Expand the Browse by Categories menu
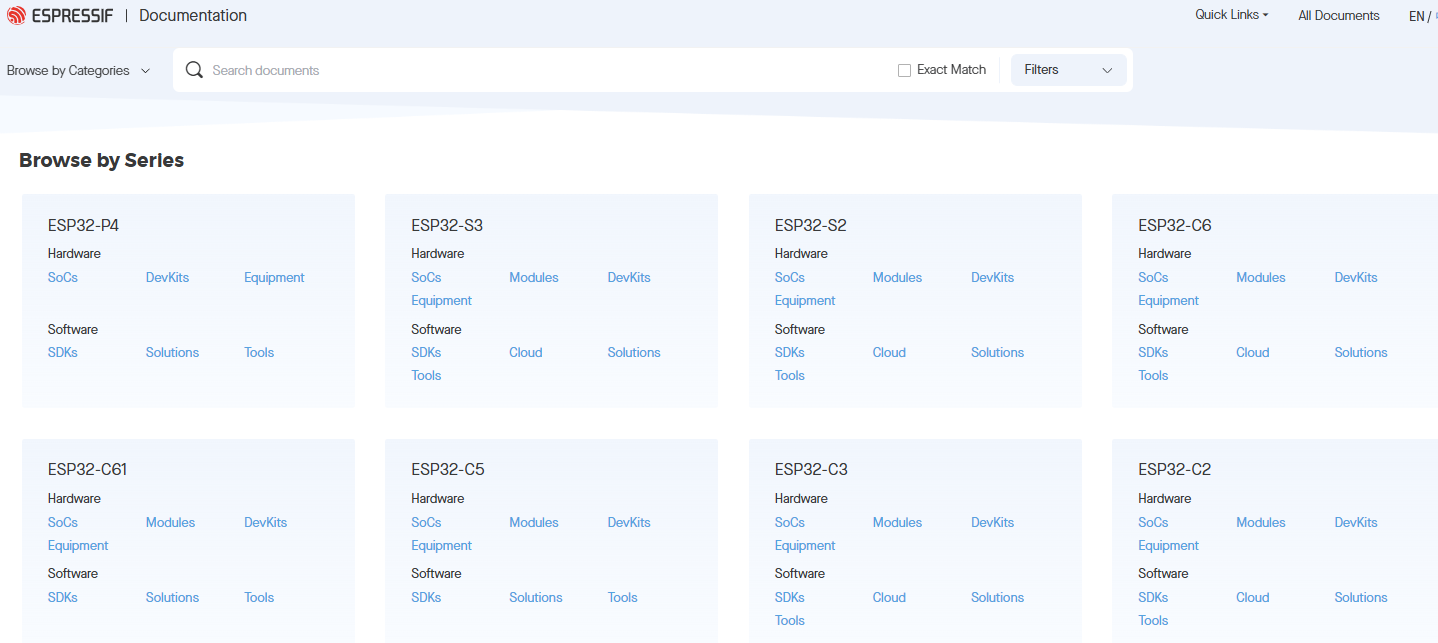1438x643 pixels. click(x=78, y=71)
